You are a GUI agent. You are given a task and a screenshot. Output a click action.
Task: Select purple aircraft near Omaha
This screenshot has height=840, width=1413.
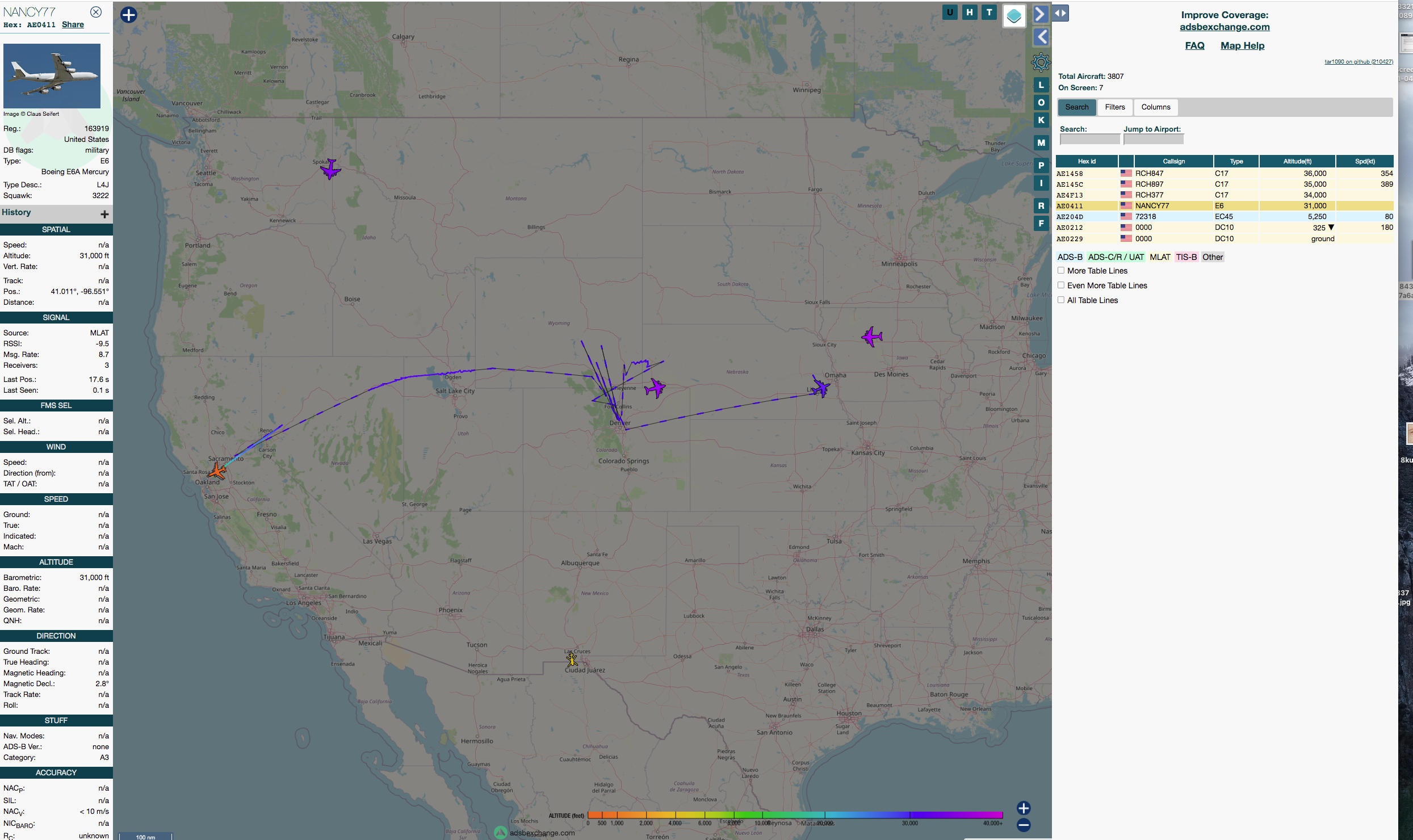coord(820,388)
